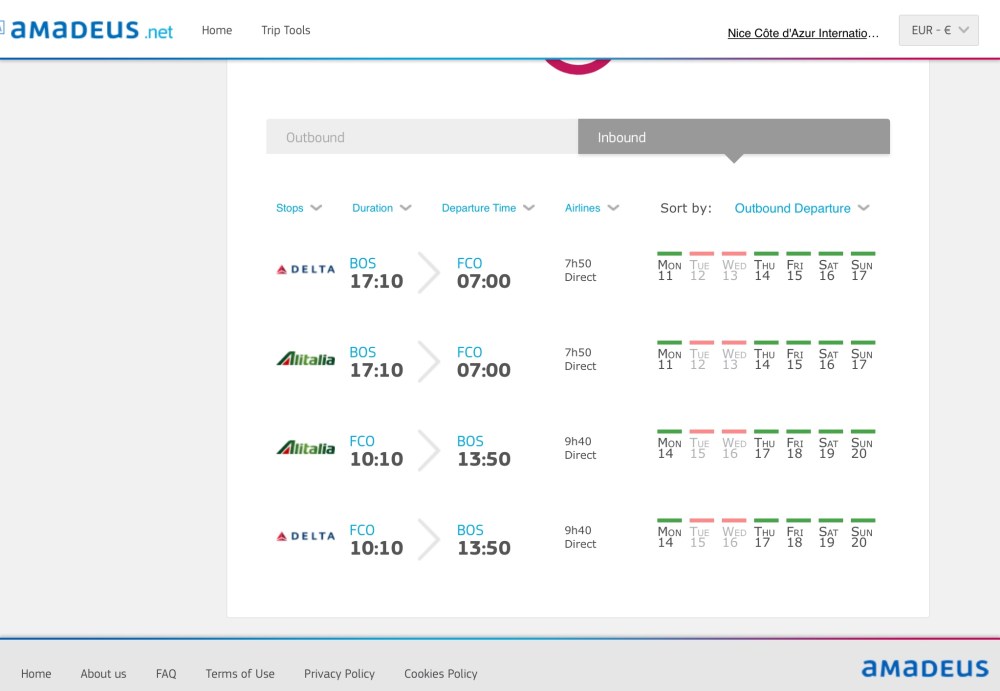This screenshot has height=691, width=1000.
Task: Open the EUR currency dropdown
Action: pos(938,31)
